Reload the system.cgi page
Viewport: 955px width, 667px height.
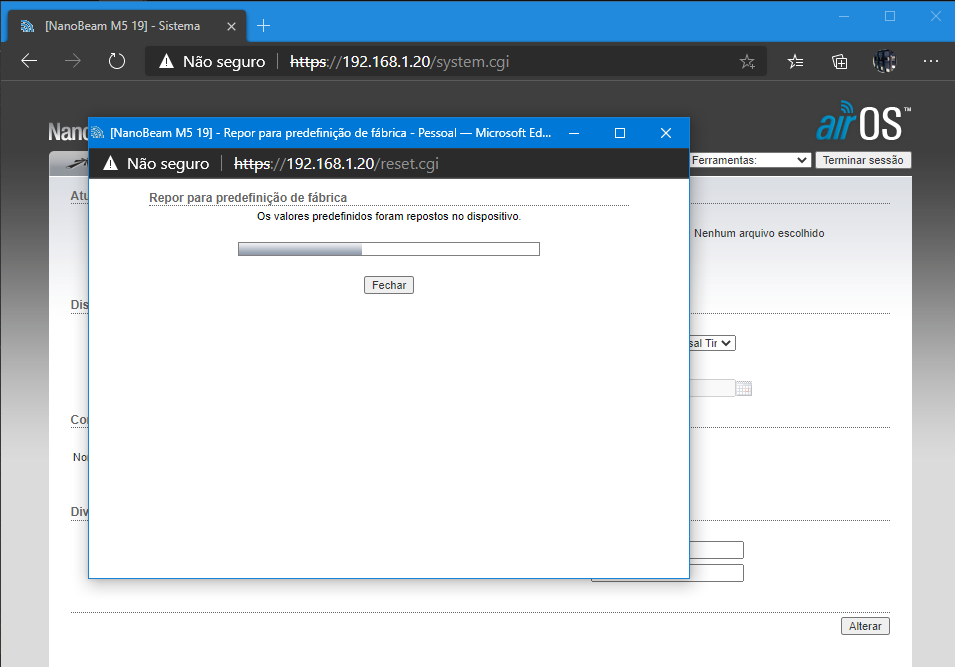point(116,61)
